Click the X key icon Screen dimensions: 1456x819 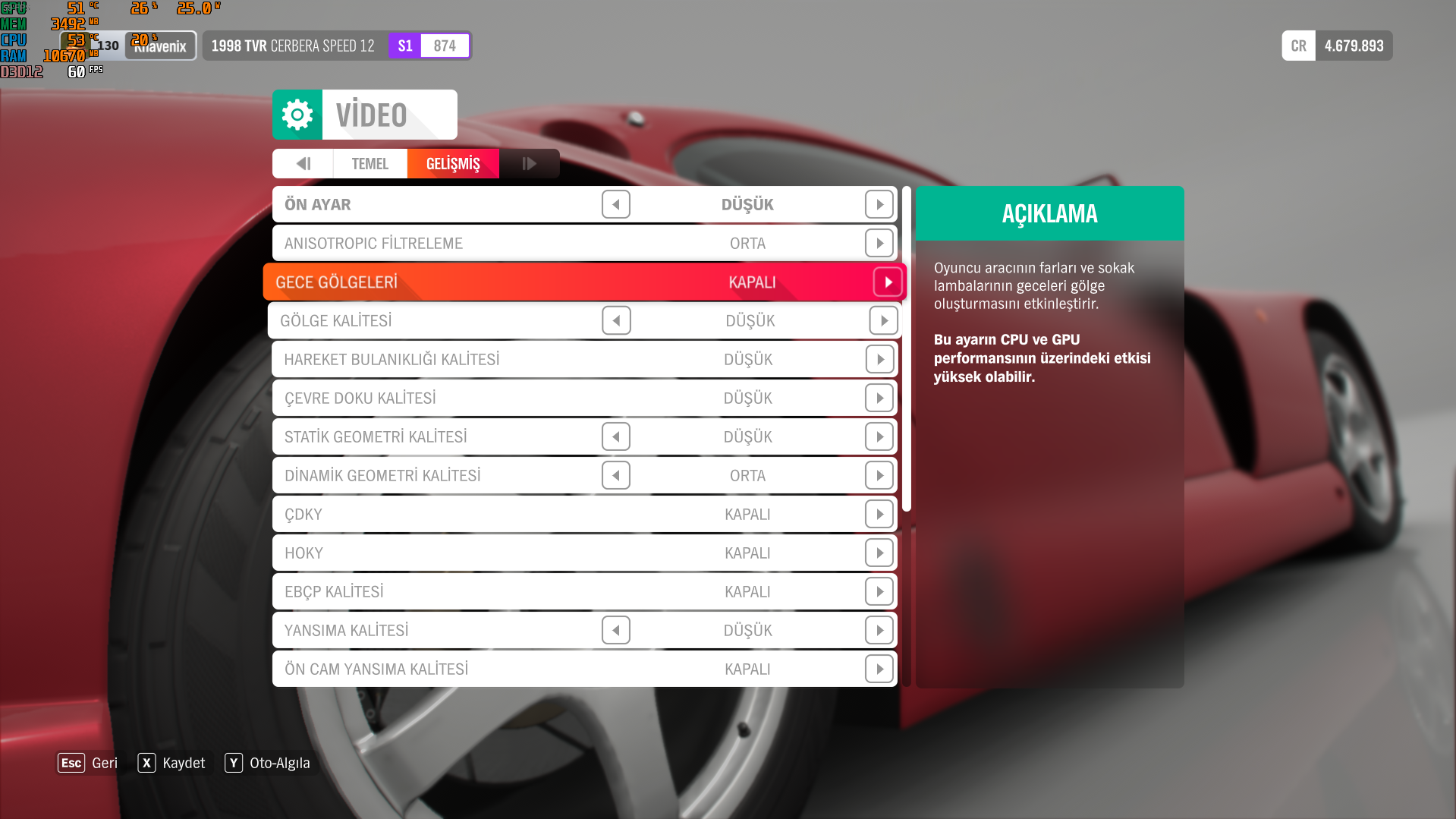pyautogui.click(x=146, y=763)
